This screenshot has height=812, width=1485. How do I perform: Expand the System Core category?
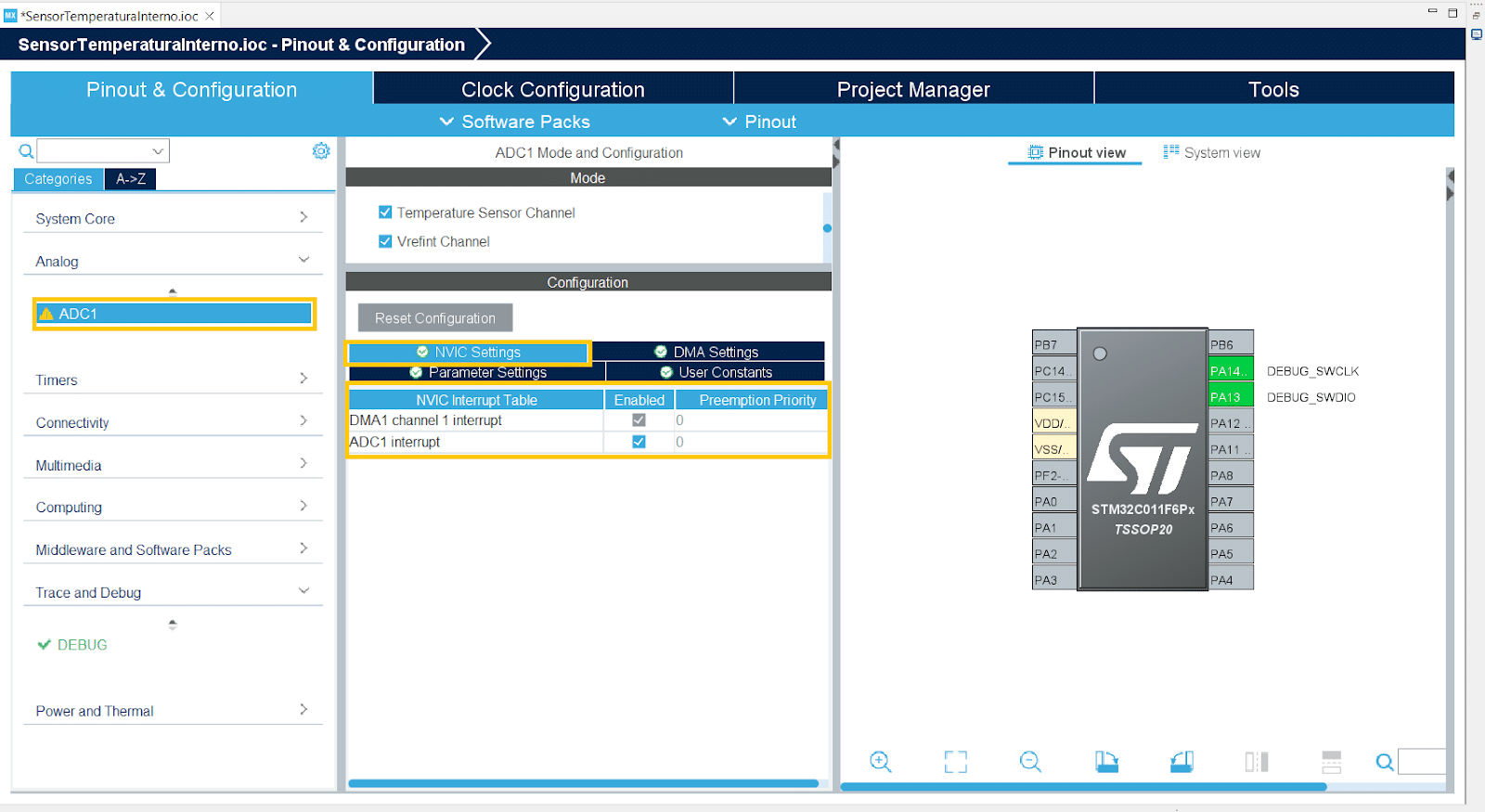(x=172, y=218)
